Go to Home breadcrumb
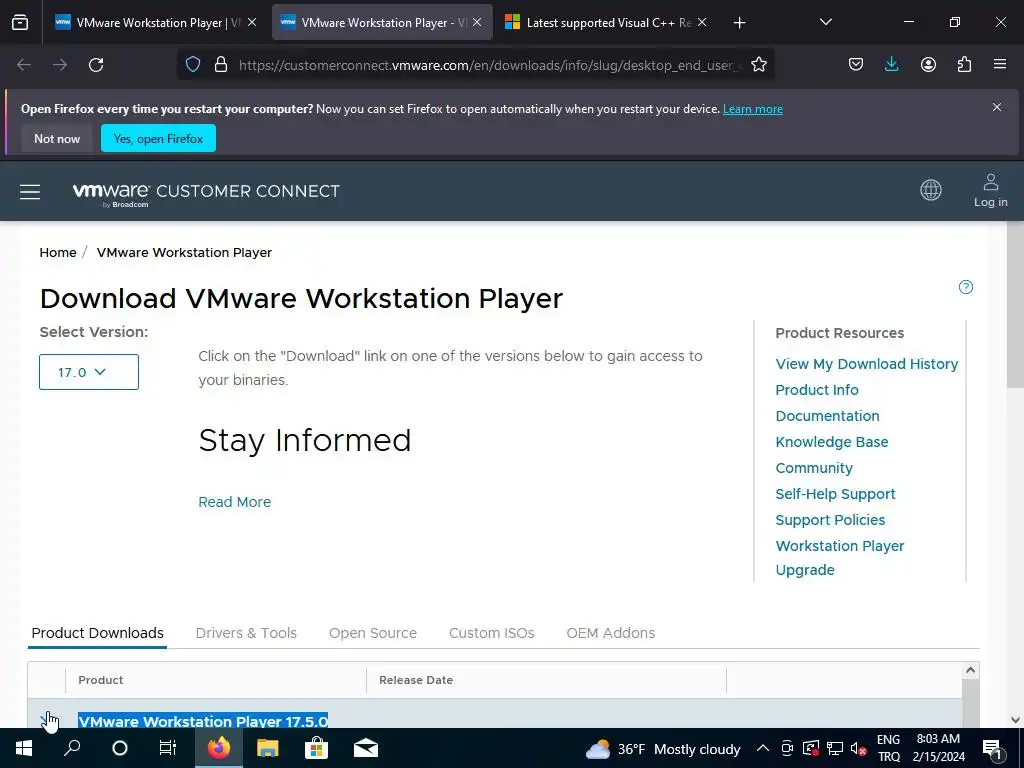This screenshot has height=768, width=1024. pyautogui.click(x=57, y=253)
